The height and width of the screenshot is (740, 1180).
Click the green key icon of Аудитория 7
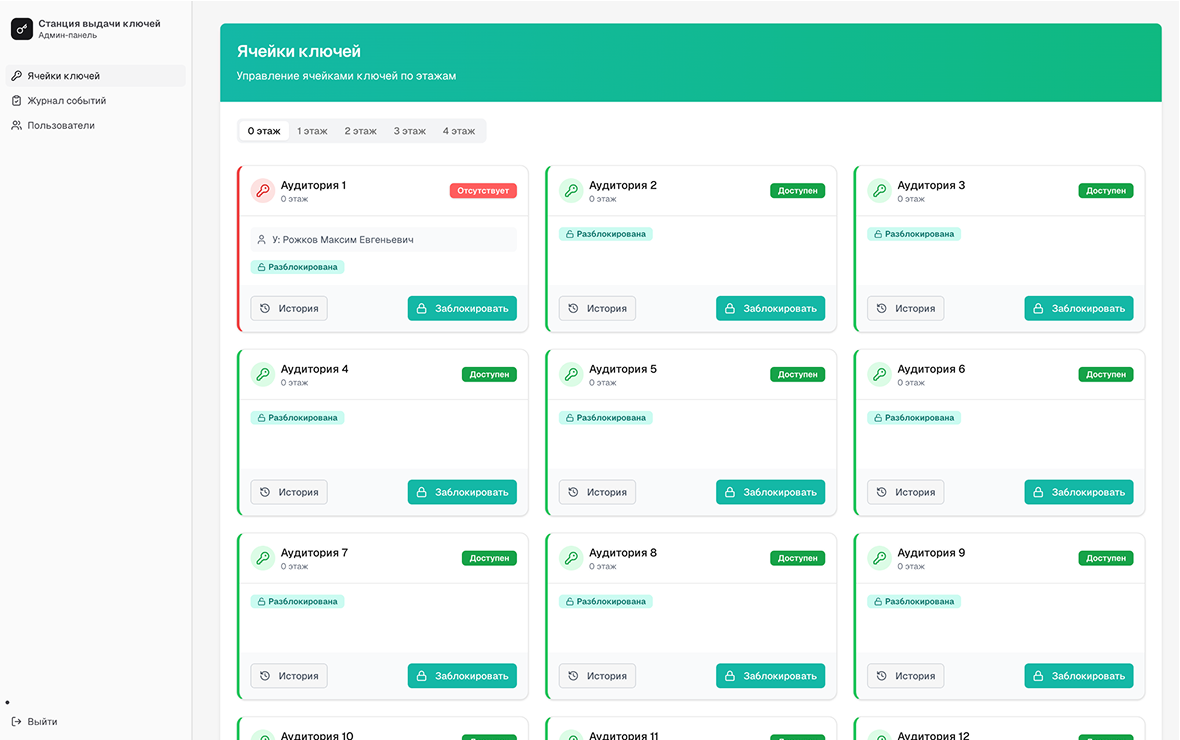pos(263,558)
